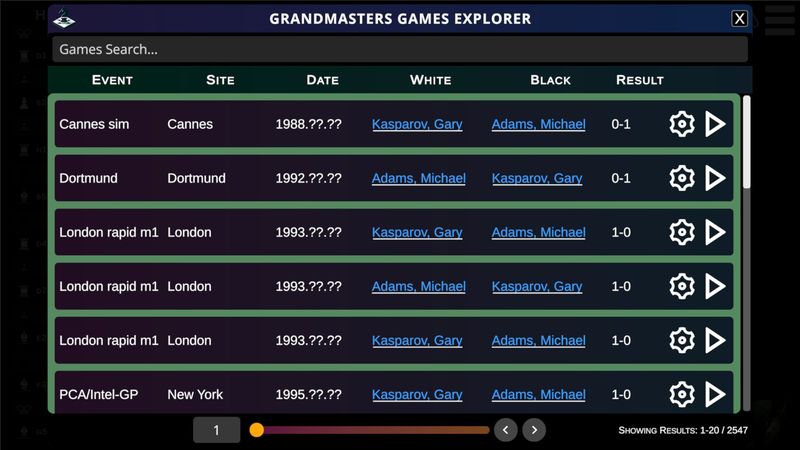Close the Grandmasters Games Explorer
Viewport: 800px width, 450px height.
[x=739, y=18]
